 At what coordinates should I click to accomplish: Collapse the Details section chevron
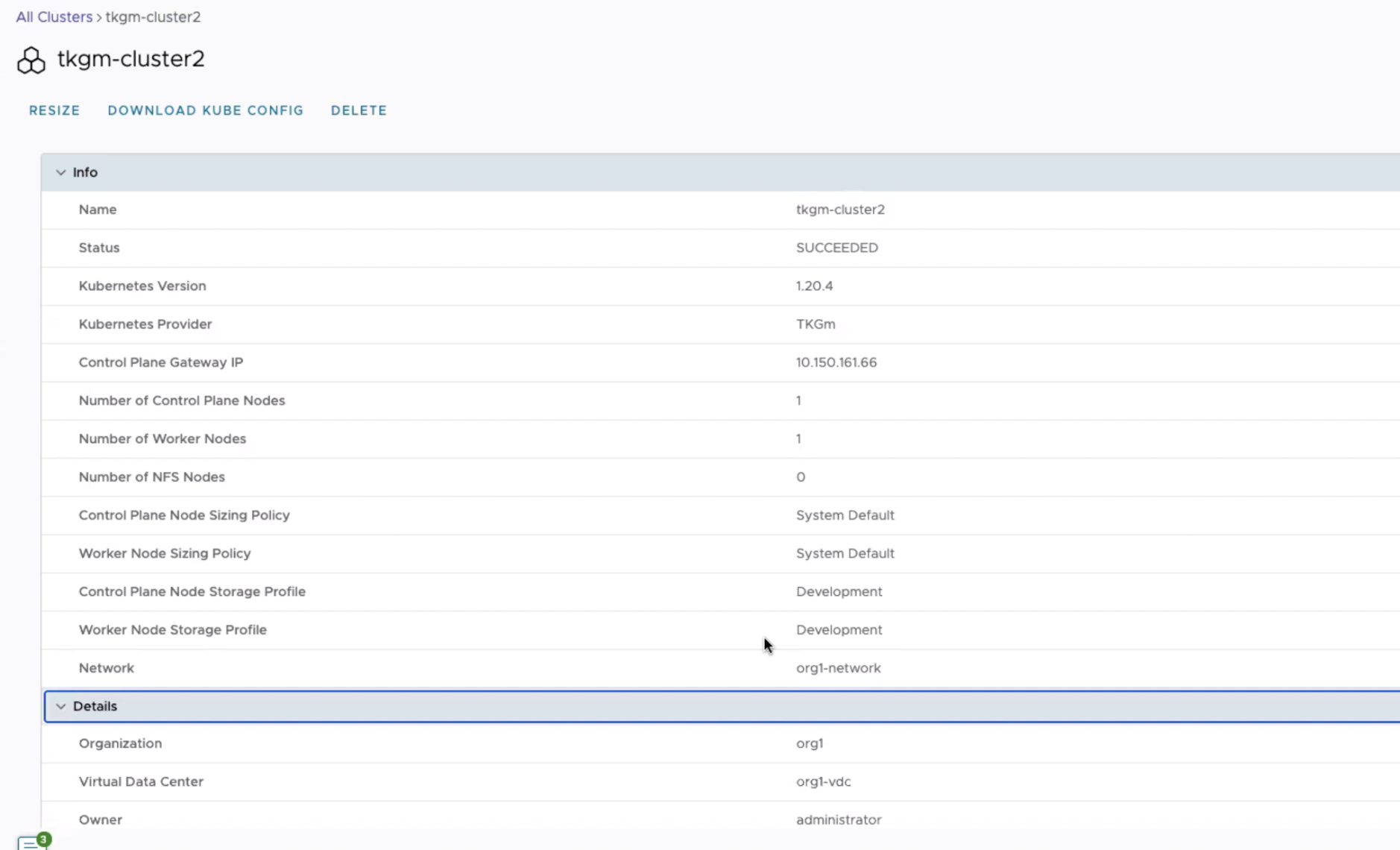click(x=60, y=706)
